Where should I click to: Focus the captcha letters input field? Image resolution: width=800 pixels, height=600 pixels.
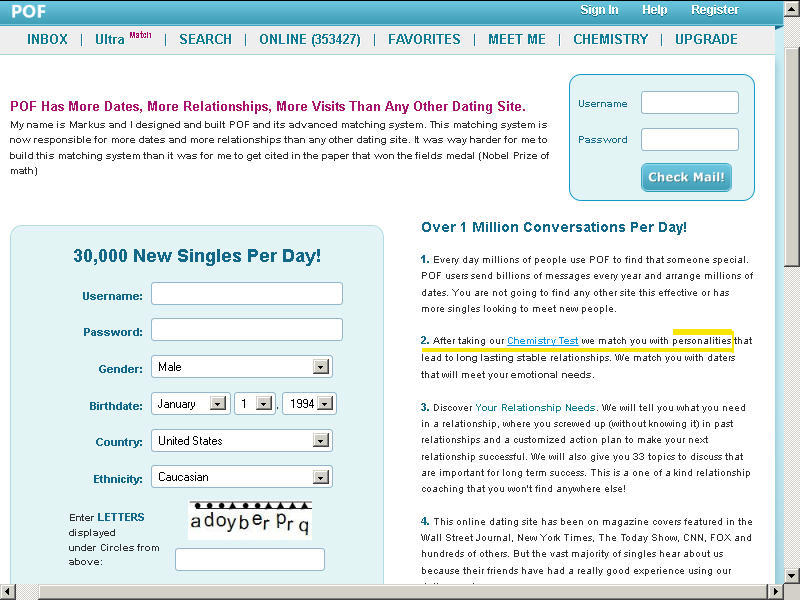point(250,560)
